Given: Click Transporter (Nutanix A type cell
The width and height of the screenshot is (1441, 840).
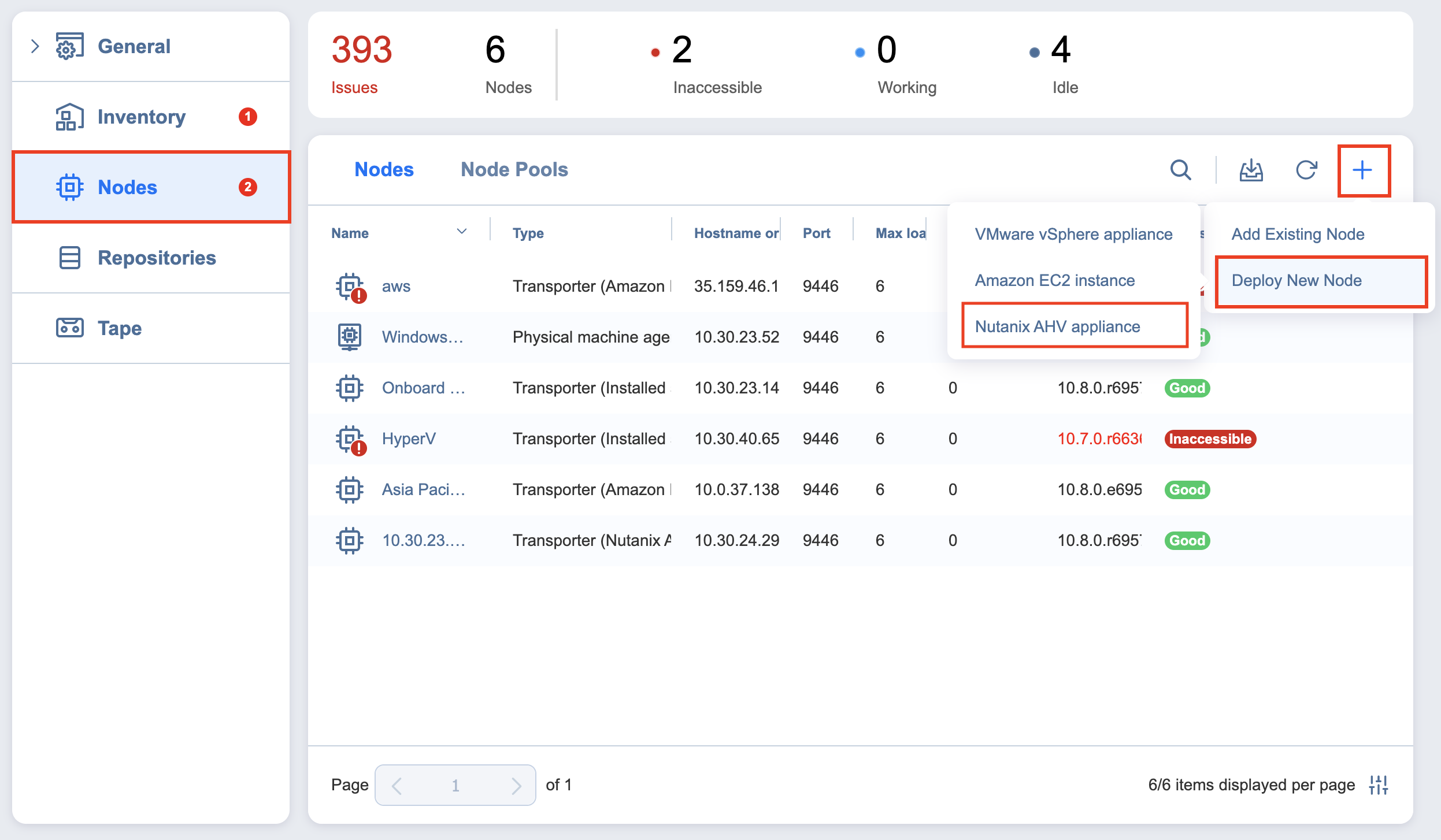Looking at the screenshot, I should coord(592,540).
